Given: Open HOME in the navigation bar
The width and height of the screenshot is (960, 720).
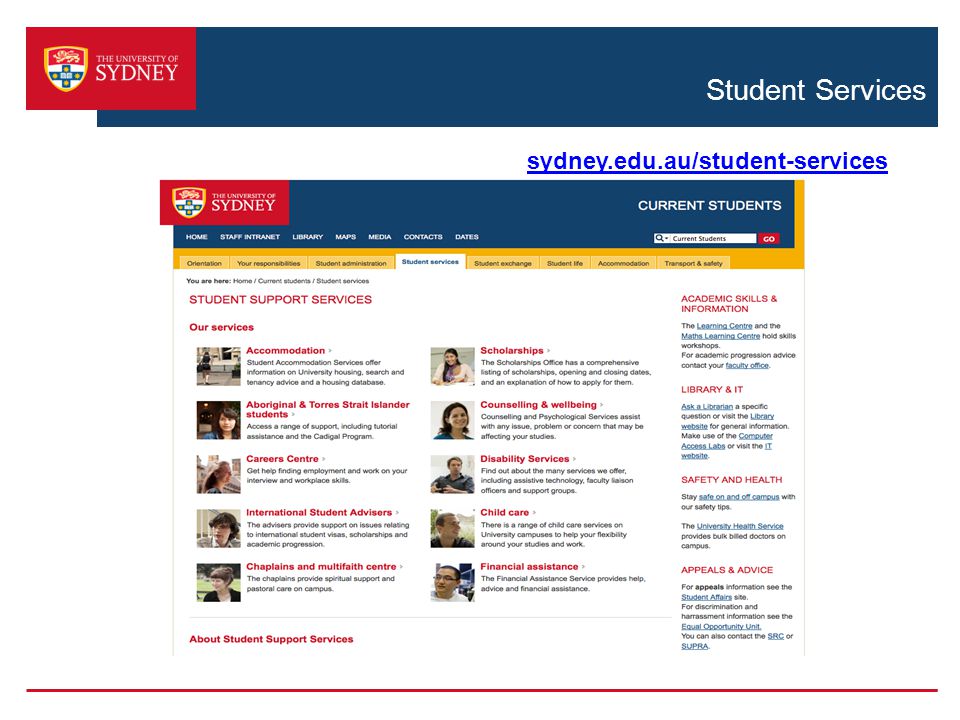Looking at the screenshot, I should click(197, 237).
